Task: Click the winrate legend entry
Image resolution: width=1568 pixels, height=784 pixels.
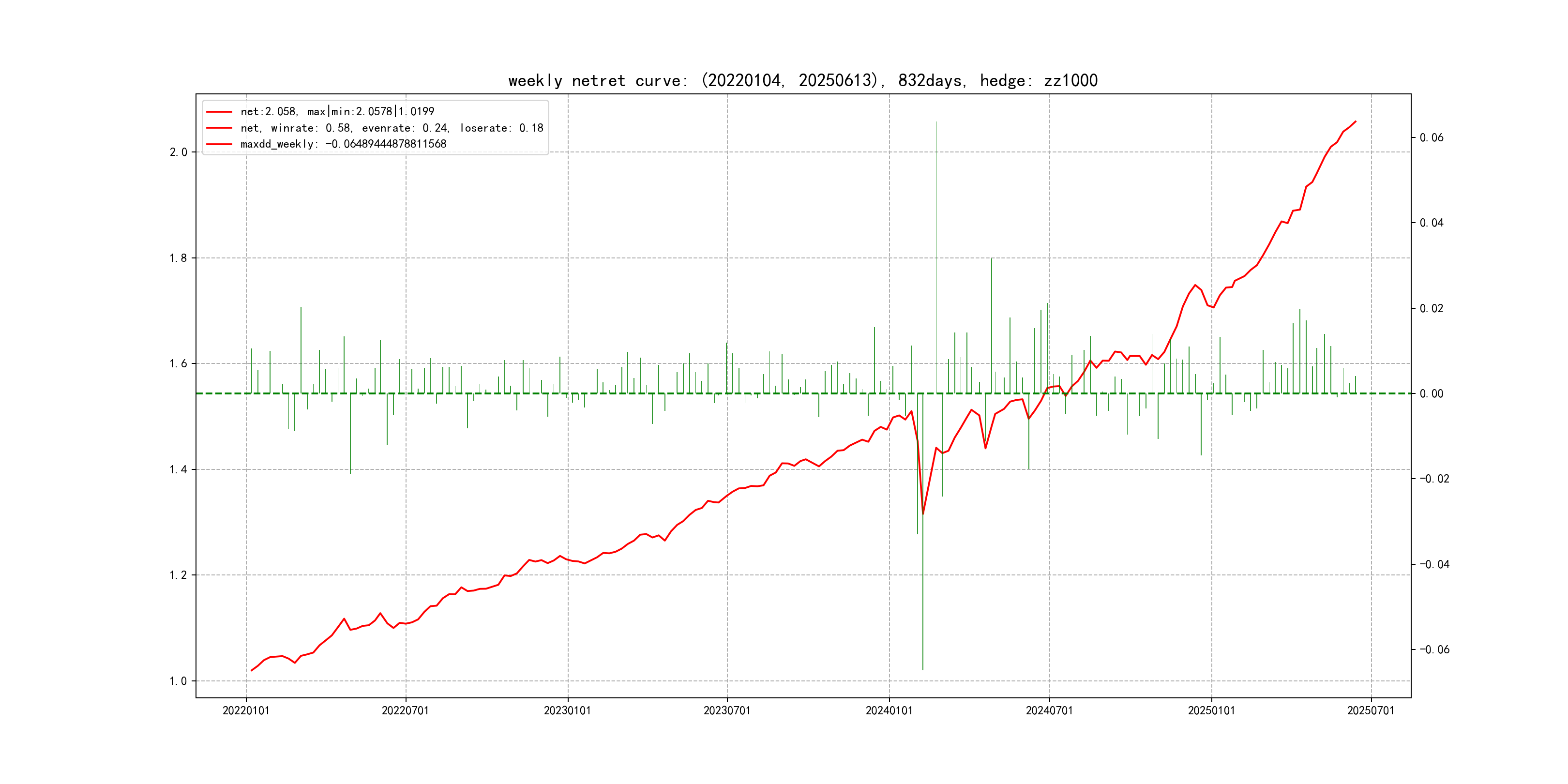Action: click(392, 128)
